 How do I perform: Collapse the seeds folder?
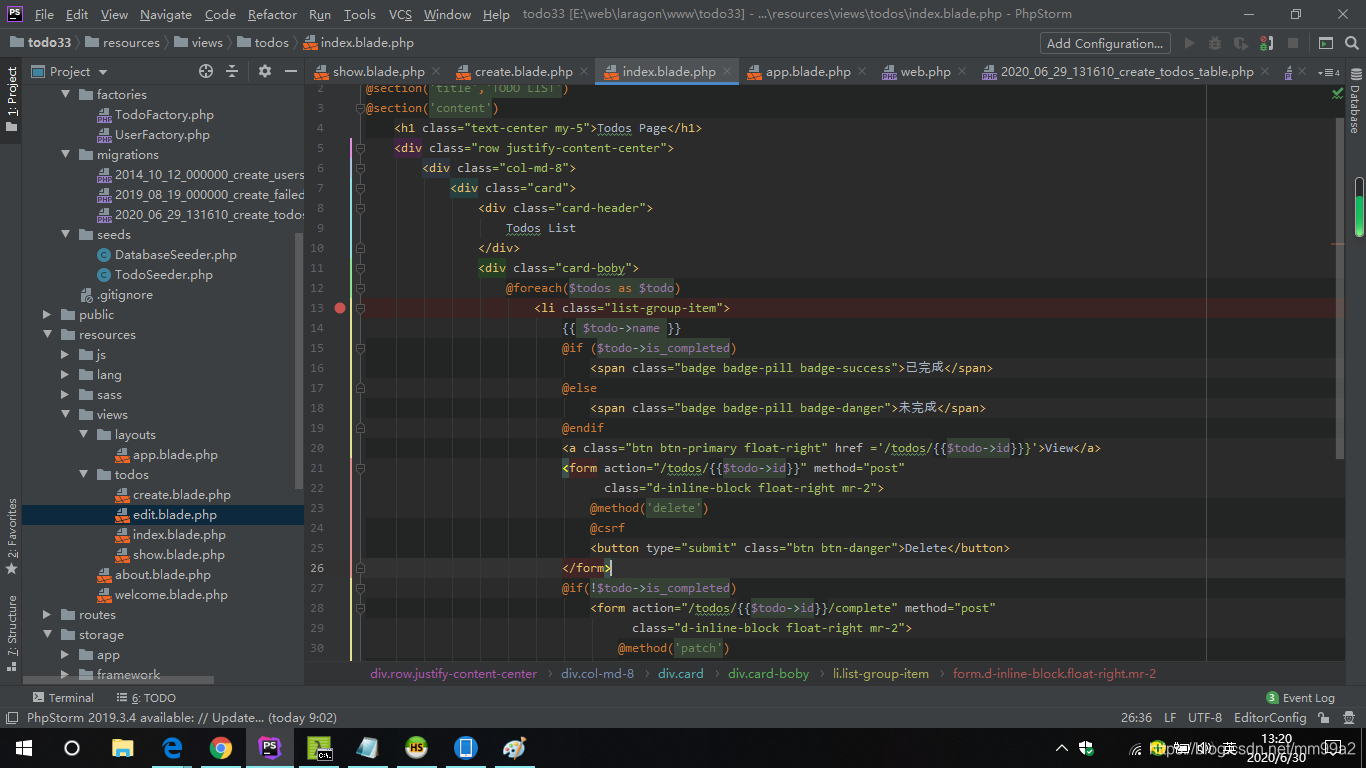(x=66, y=234)
